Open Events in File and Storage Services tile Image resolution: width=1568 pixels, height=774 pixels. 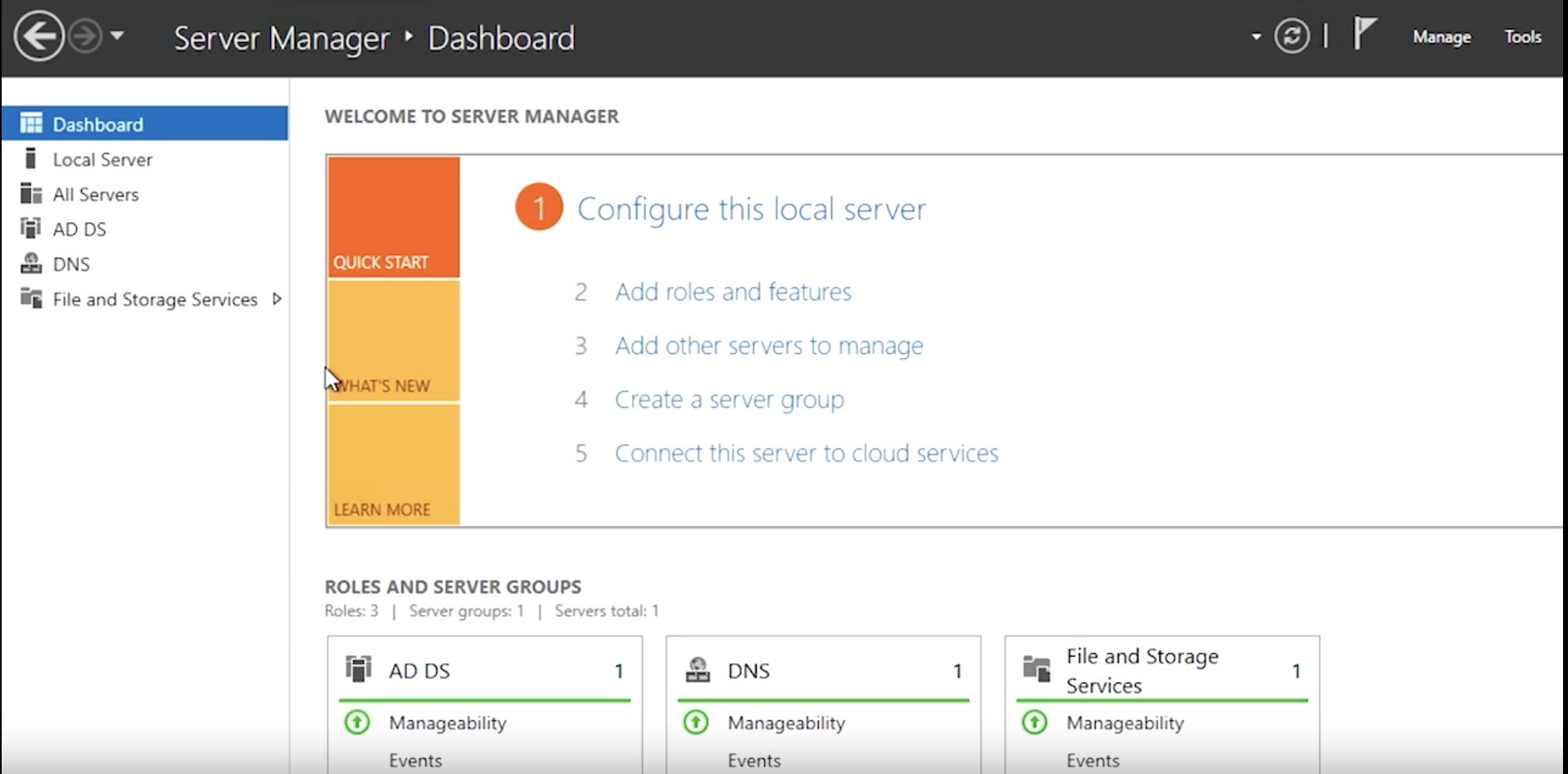click(x=1093, y=760)
